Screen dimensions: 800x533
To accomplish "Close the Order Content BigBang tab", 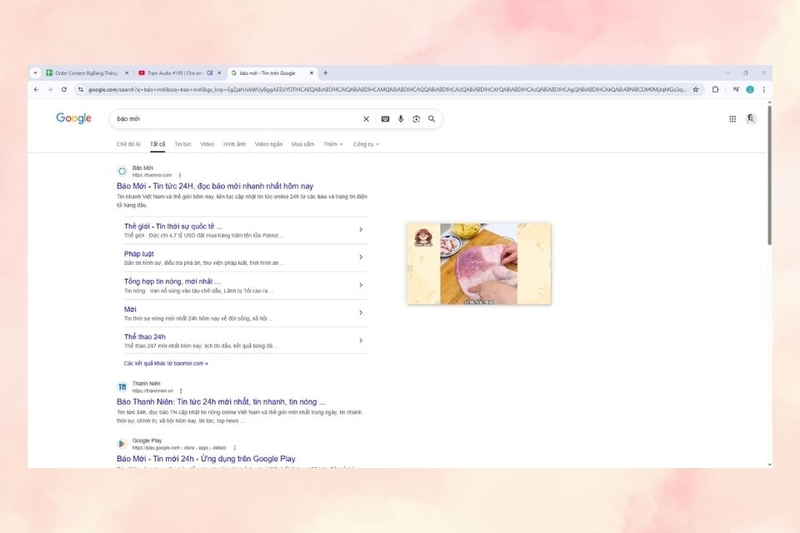I will tap(127, 73).
